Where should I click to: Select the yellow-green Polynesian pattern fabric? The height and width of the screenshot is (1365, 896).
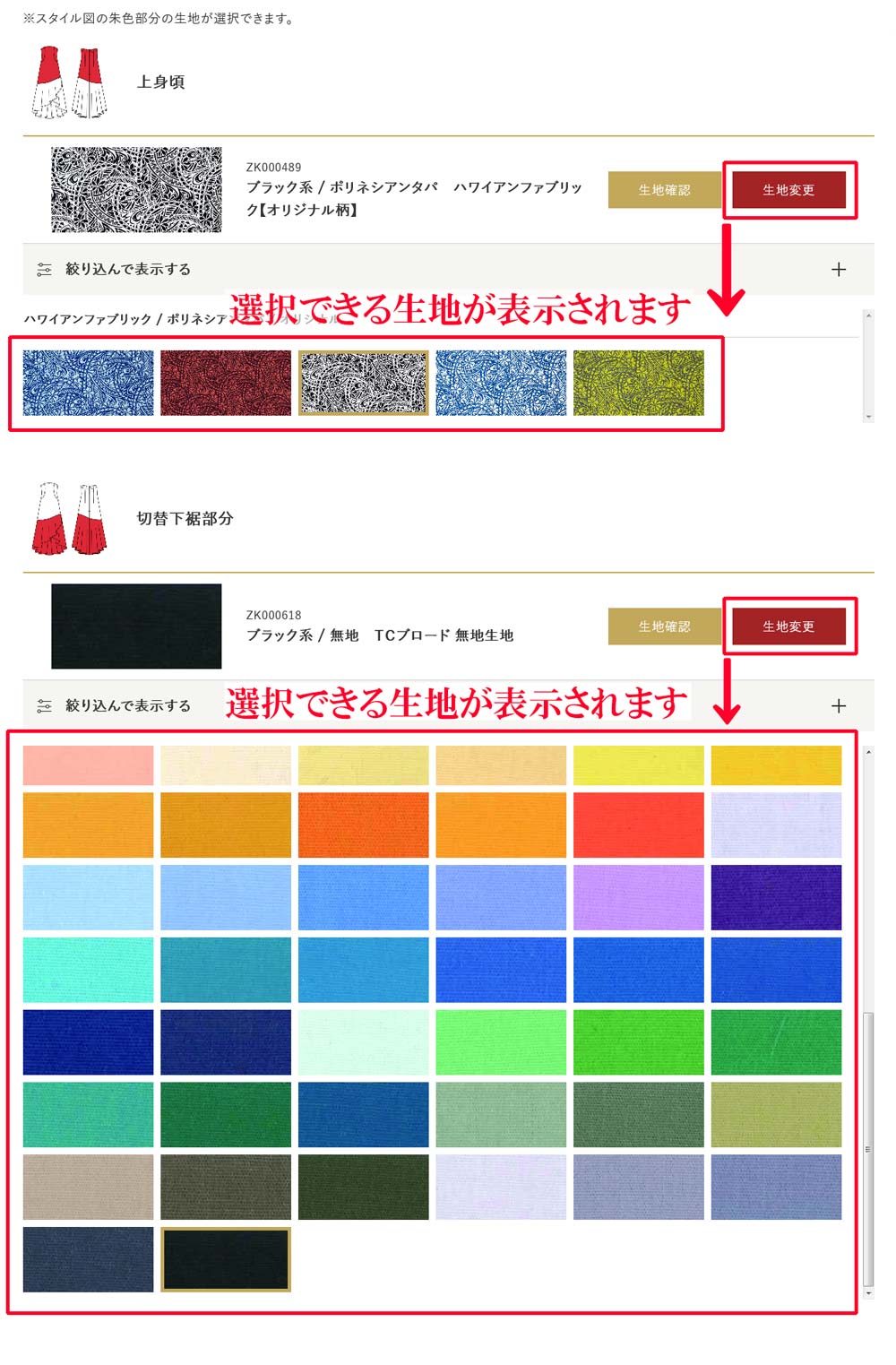coord(639,383)
